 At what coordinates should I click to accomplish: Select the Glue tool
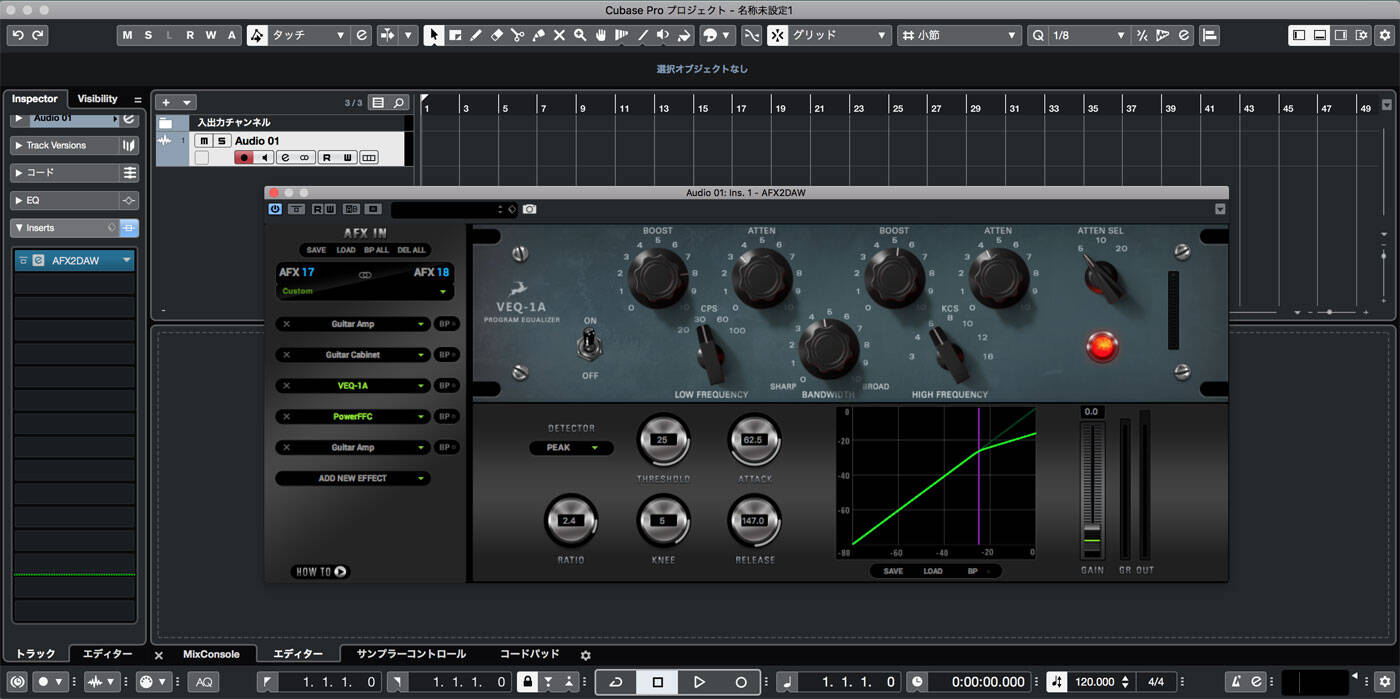(539, 35)
